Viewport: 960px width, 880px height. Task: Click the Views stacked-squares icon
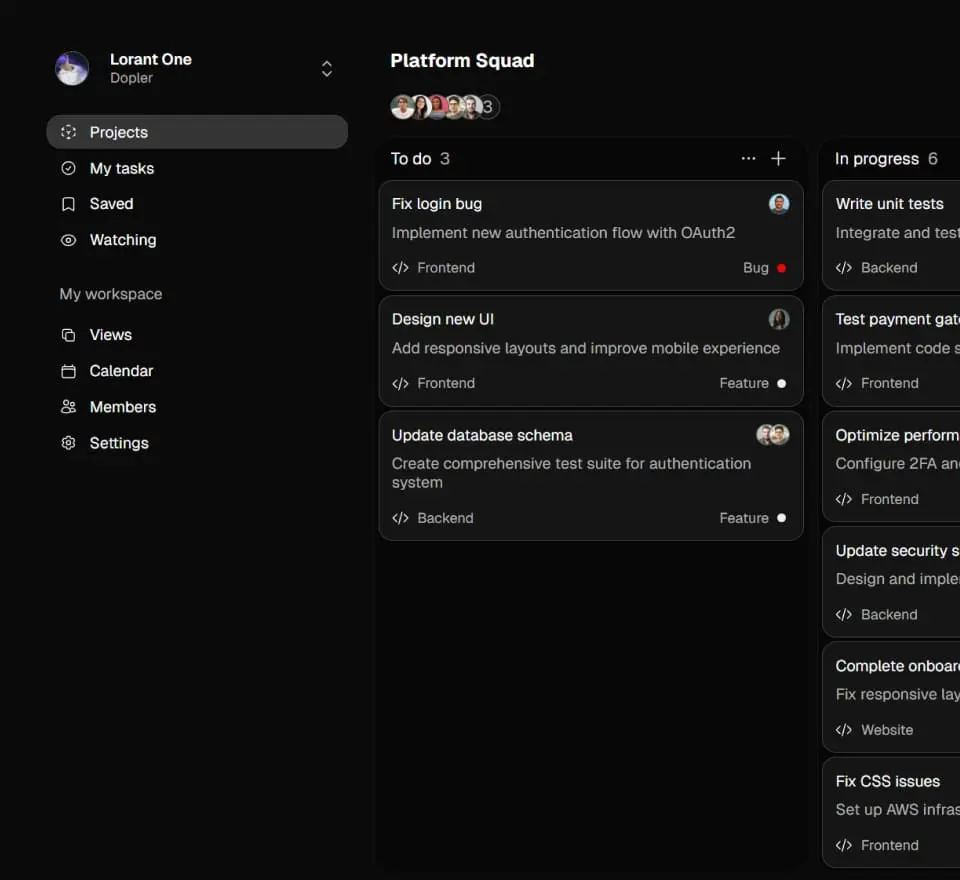tap(68, 335)
